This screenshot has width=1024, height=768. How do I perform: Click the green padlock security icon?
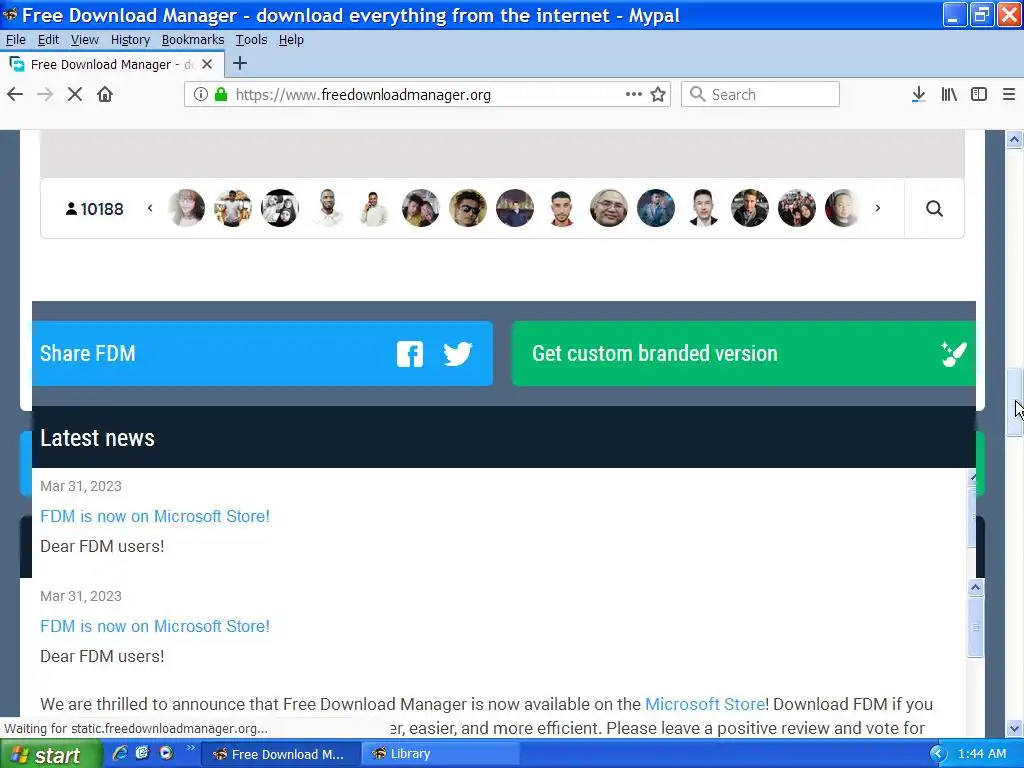tap(221, 95)
